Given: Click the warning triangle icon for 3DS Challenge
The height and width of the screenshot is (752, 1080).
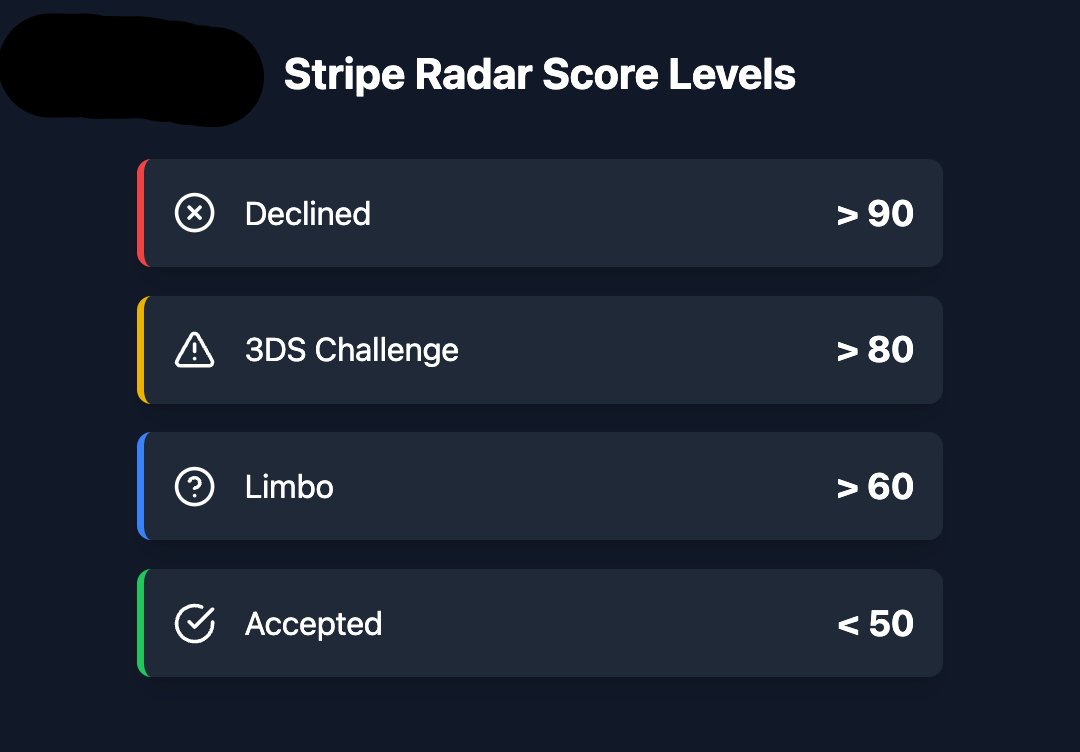Looking at the screenshot, I should (194, 350).
